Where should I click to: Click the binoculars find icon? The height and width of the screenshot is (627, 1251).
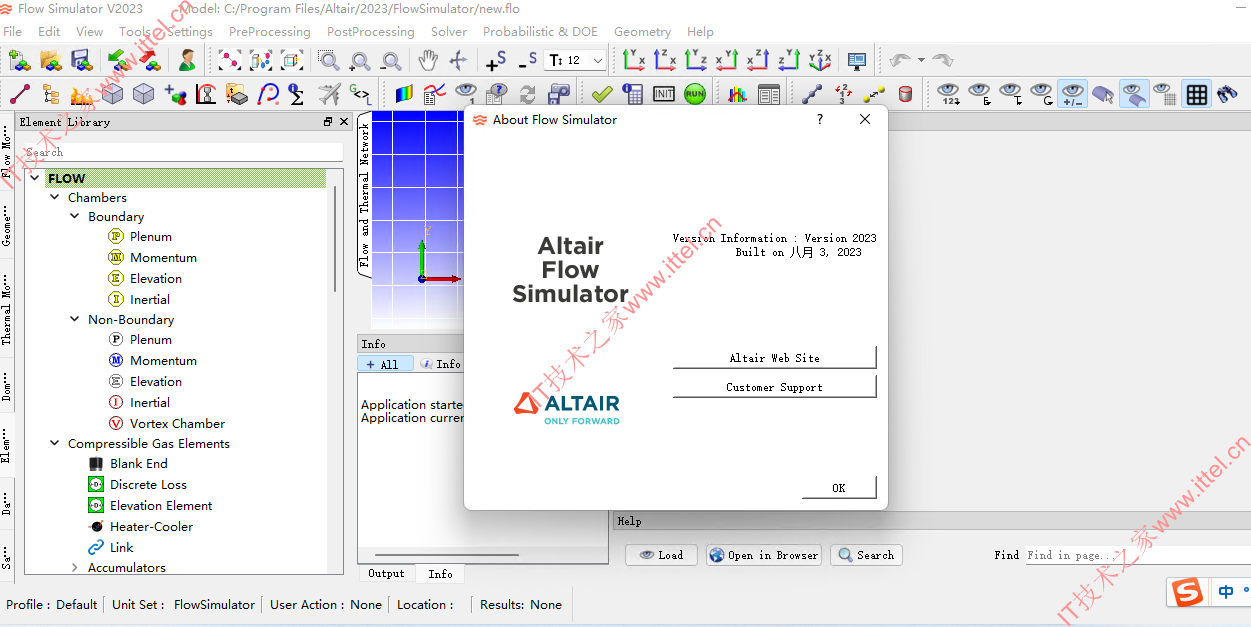tap(1228, 94)
